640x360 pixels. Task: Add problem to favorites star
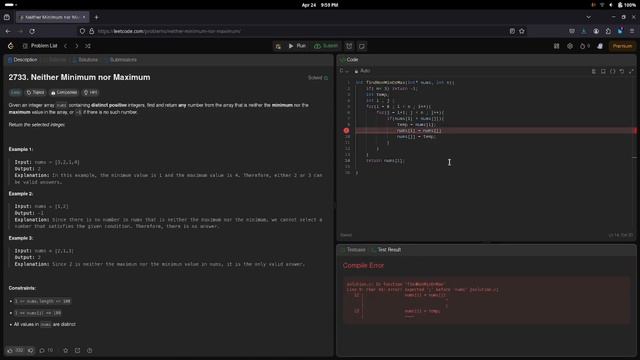click(66, 350)
